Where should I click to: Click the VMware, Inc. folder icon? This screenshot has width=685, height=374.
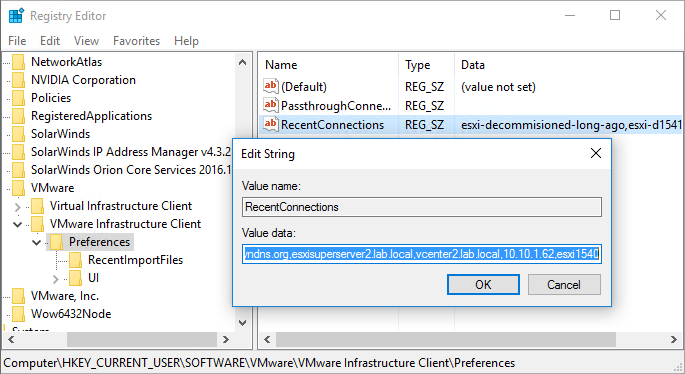click(x=19, y=296)
